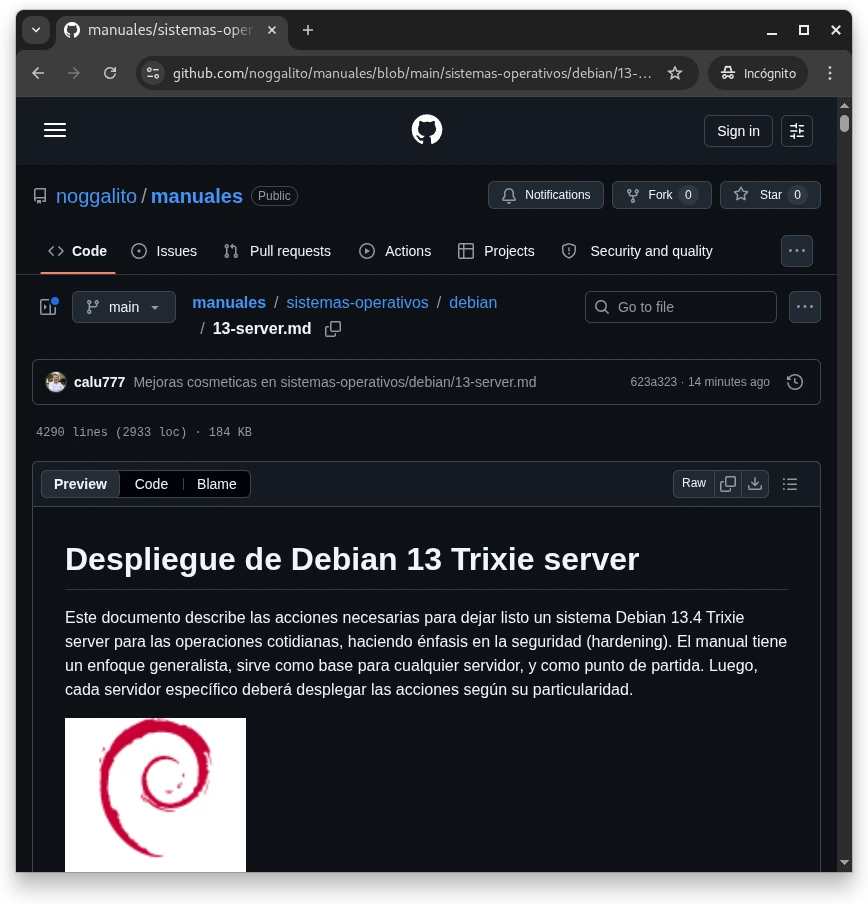Viewport: 868px width, 904px height.
Task: Click the repository book icon beside noggalito
Action: pos(40,196)
